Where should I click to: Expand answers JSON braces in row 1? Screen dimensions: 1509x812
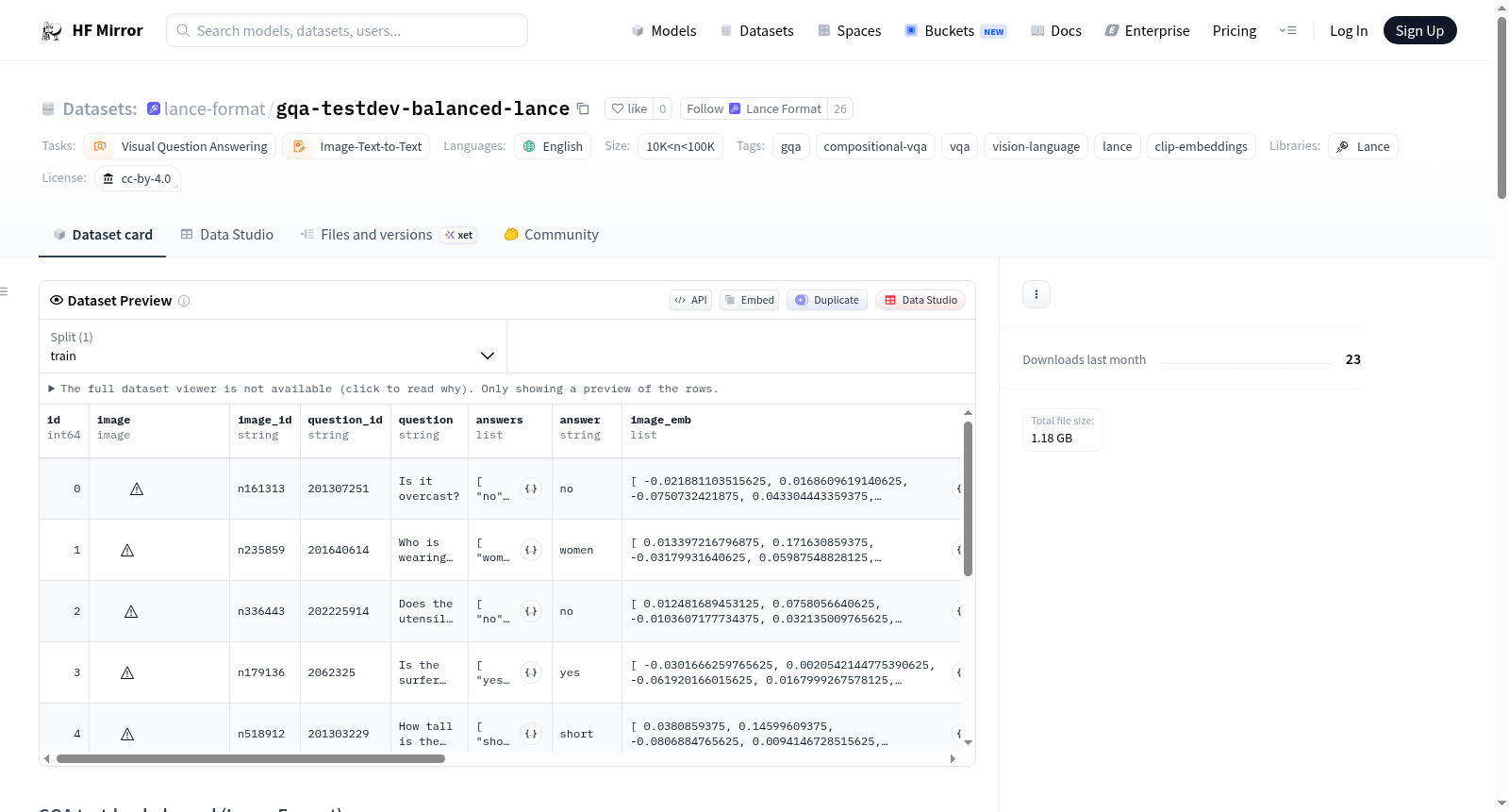[531, 550]
